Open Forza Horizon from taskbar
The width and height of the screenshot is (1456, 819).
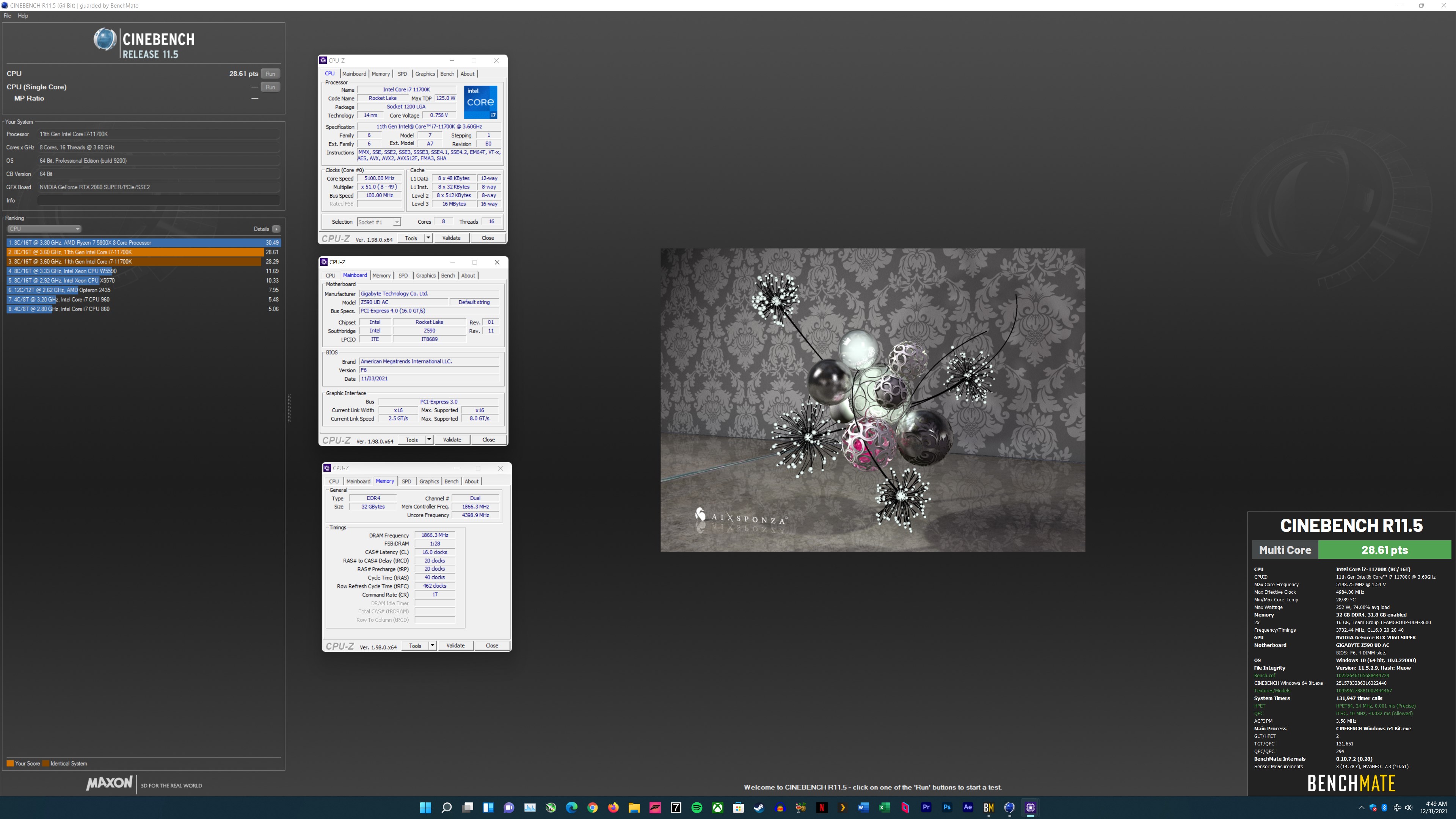pyautogui.click(x=655, y=808)
